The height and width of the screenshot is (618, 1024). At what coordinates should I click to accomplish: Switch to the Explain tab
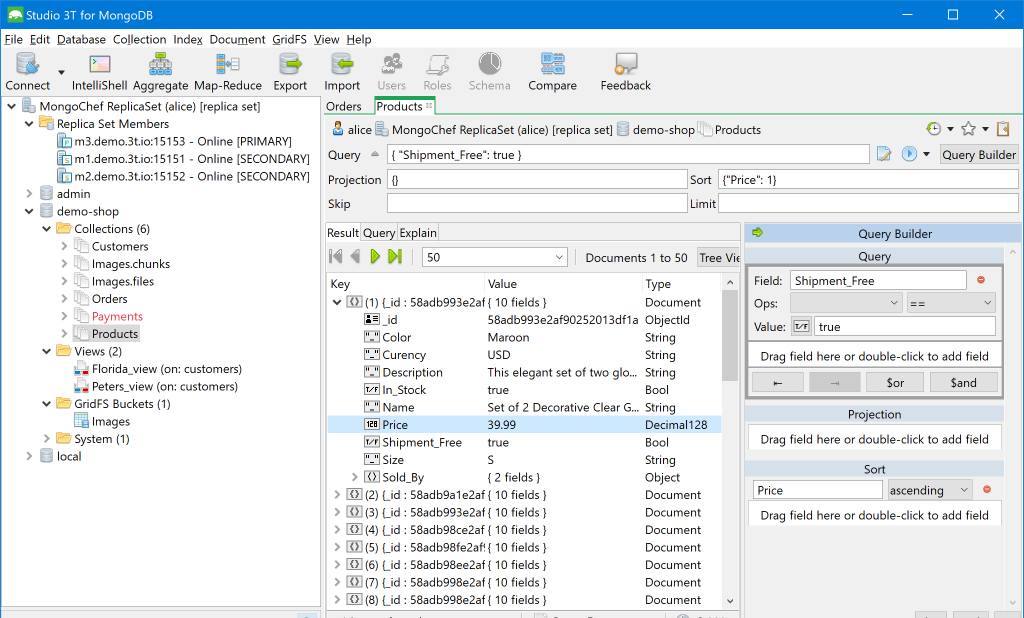(418, 233)
